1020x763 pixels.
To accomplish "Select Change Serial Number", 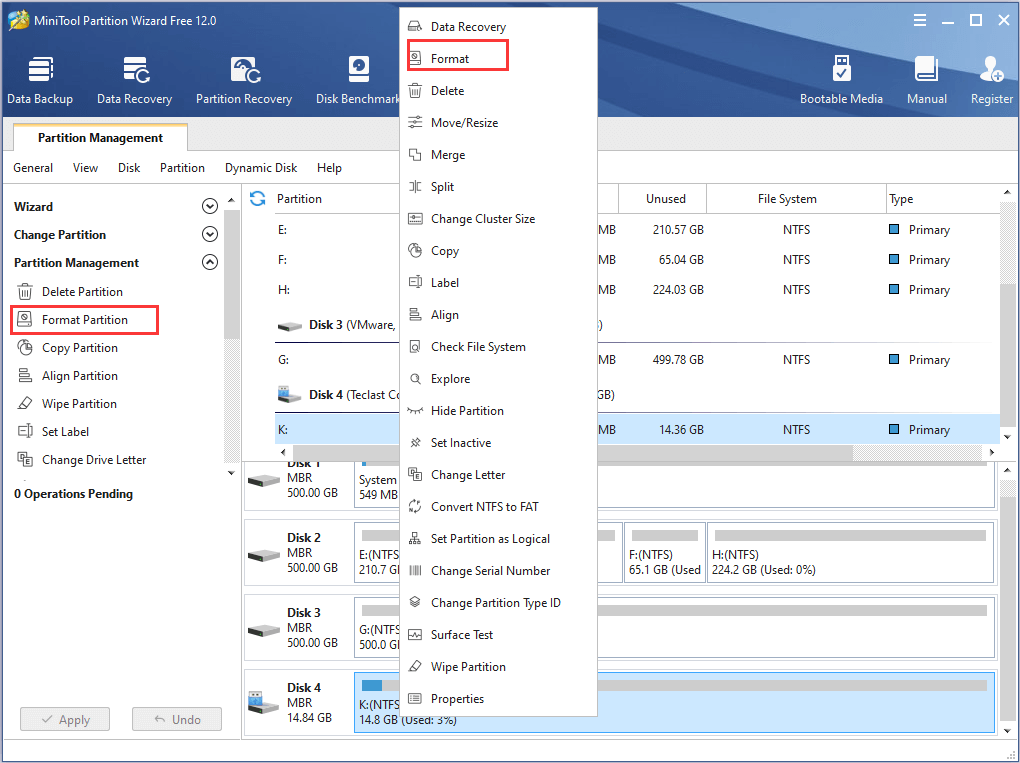I will [x=498, y=570].
